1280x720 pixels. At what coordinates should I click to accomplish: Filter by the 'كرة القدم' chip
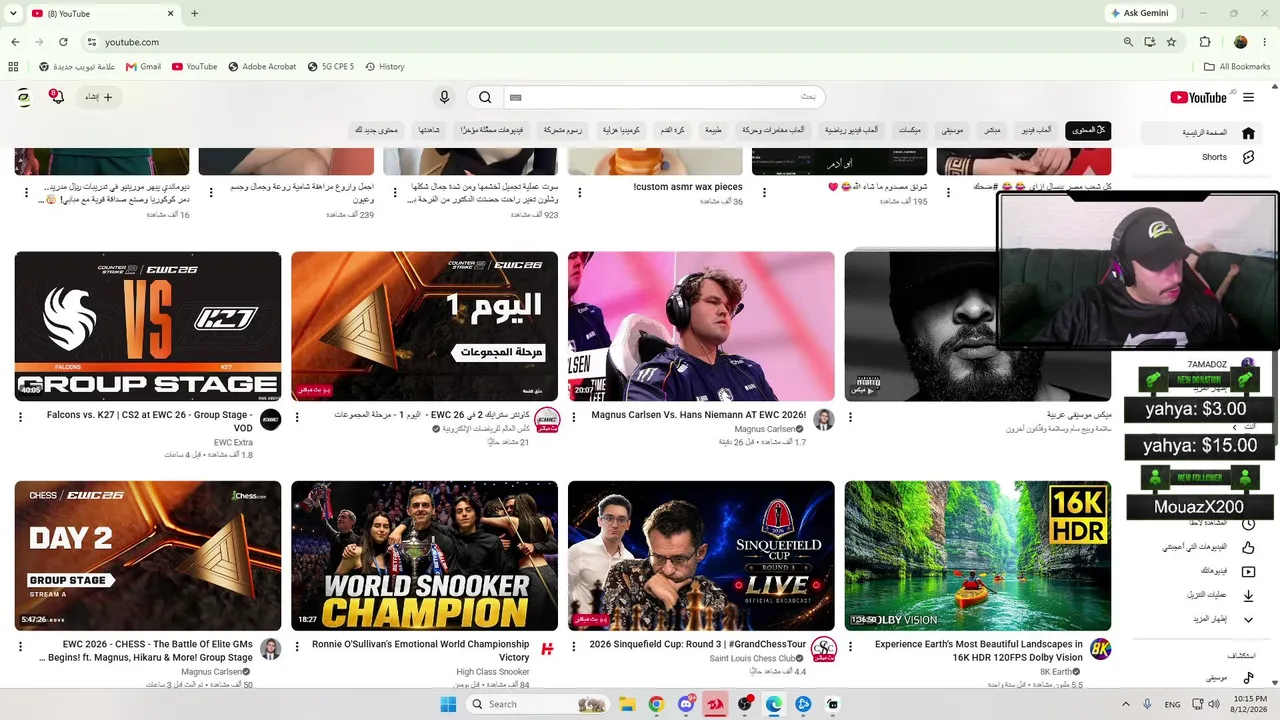[672, 130]
